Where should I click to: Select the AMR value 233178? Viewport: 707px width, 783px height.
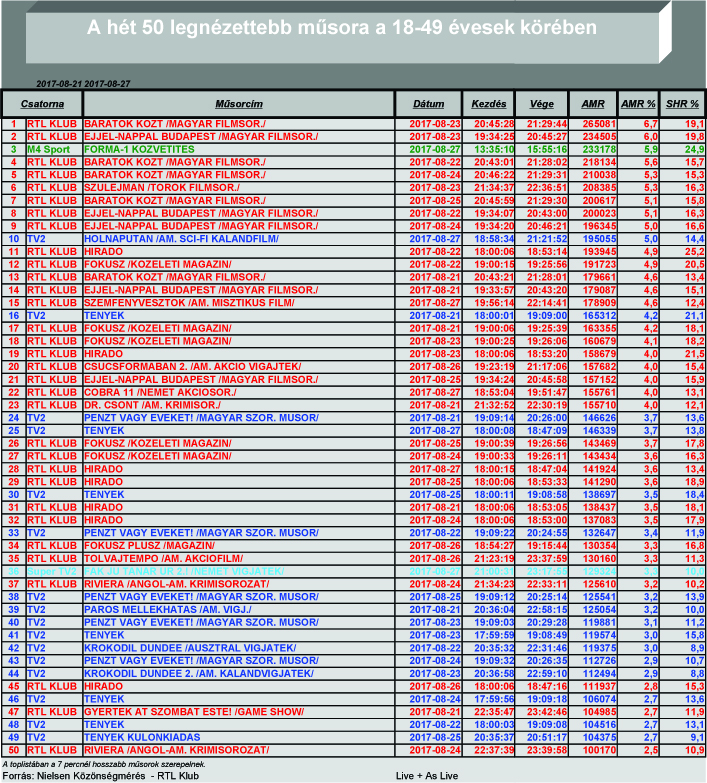pyautogui.click(x=599, y=149)
